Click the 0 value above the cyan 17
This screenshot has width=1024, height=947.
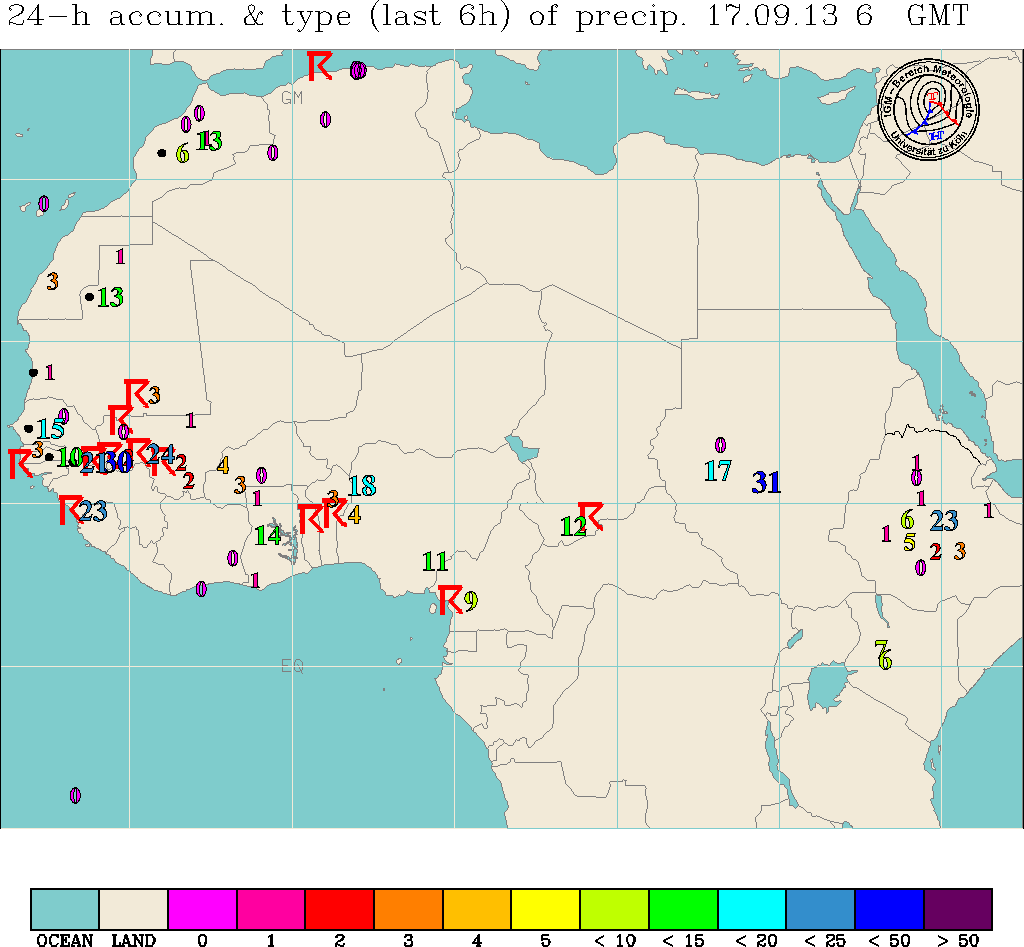[720, 445]
